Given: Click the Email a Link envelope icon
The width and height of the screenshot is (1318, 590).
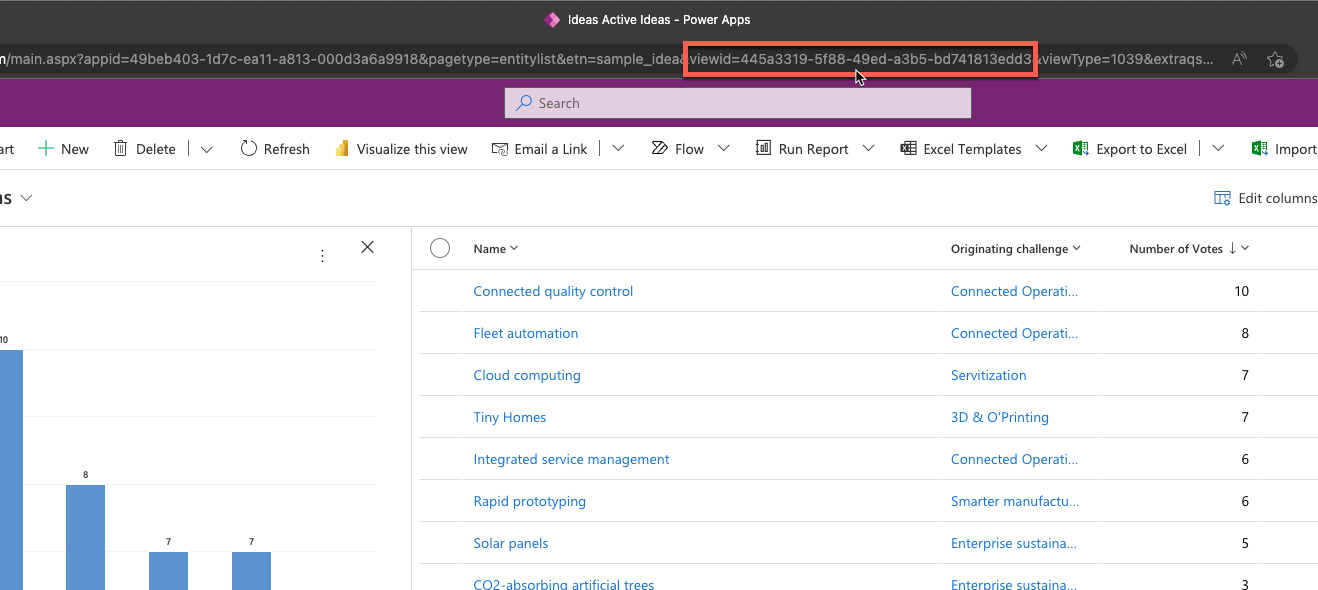Looking at the screenshot, I should pyautogui.click(x=500, y=149).
